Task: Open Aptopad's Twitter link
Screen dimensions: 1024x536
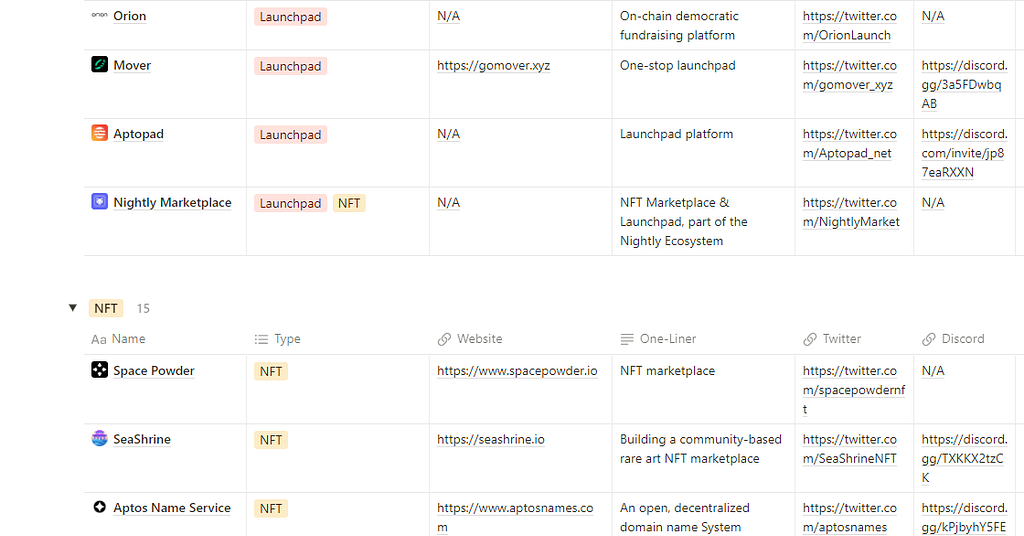Action: [x=850, y=144]
